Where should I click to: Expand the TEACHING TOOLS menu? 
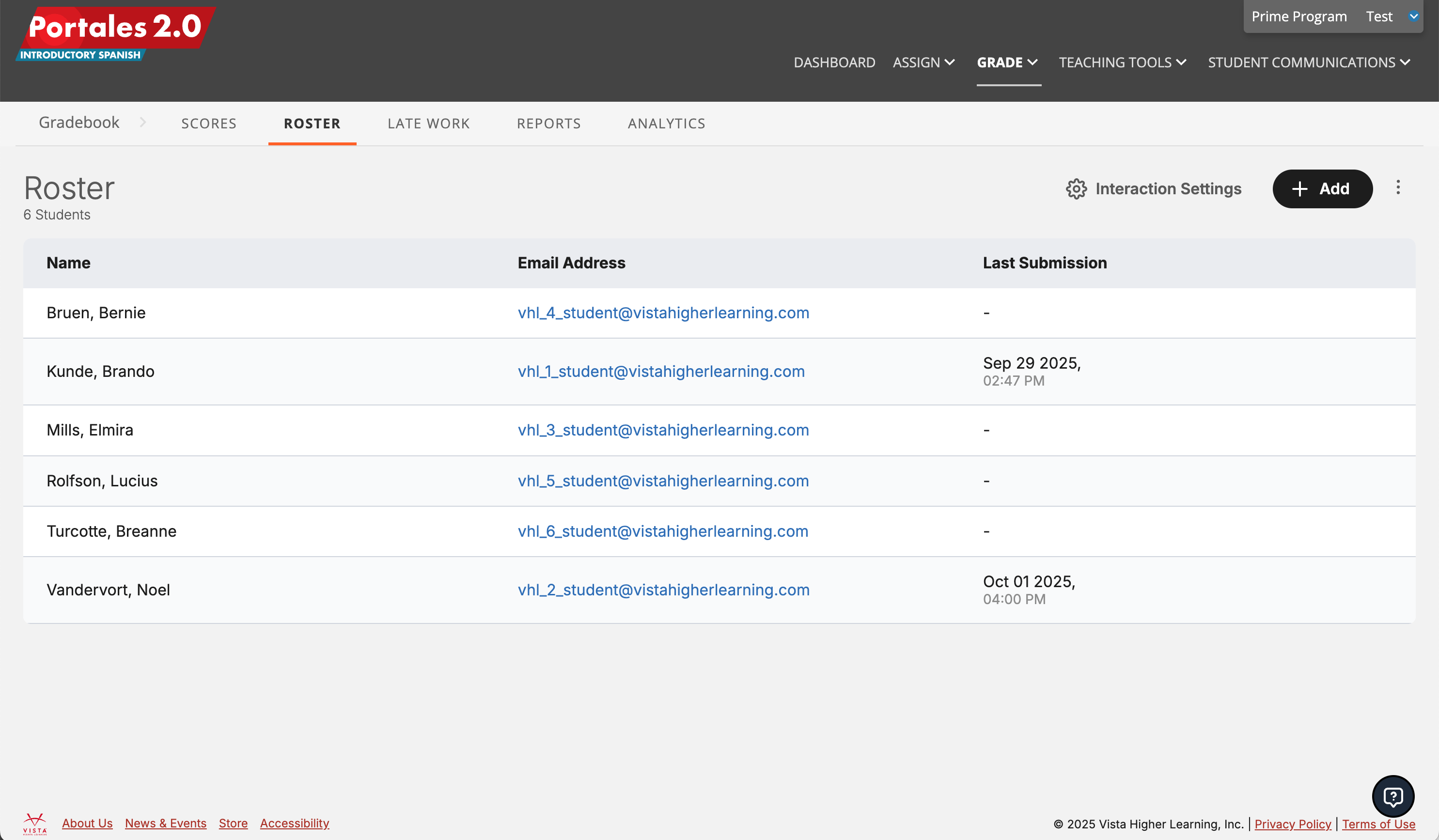[x=1123, y=62]
